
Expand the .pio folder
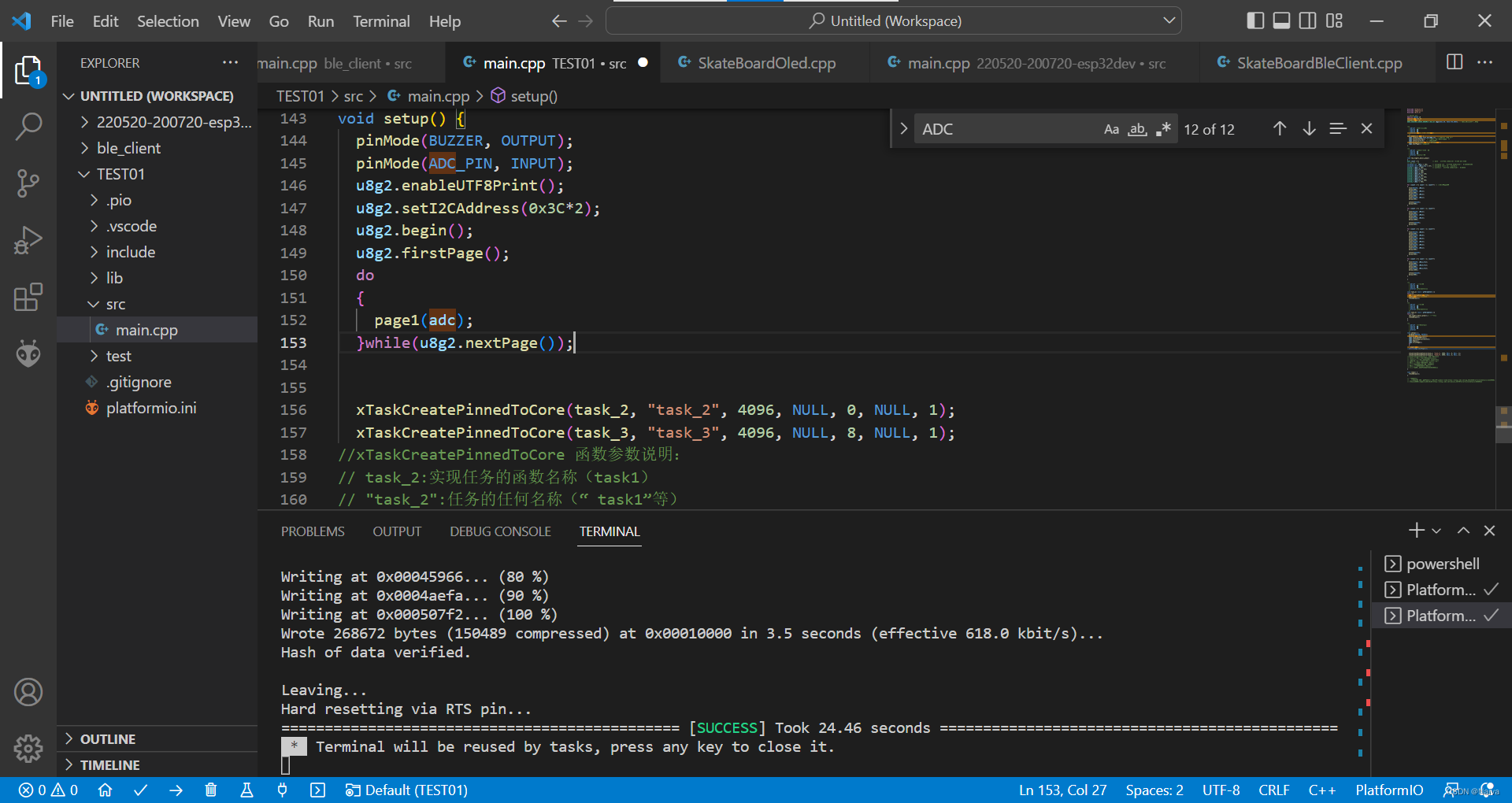coord(157,200)
